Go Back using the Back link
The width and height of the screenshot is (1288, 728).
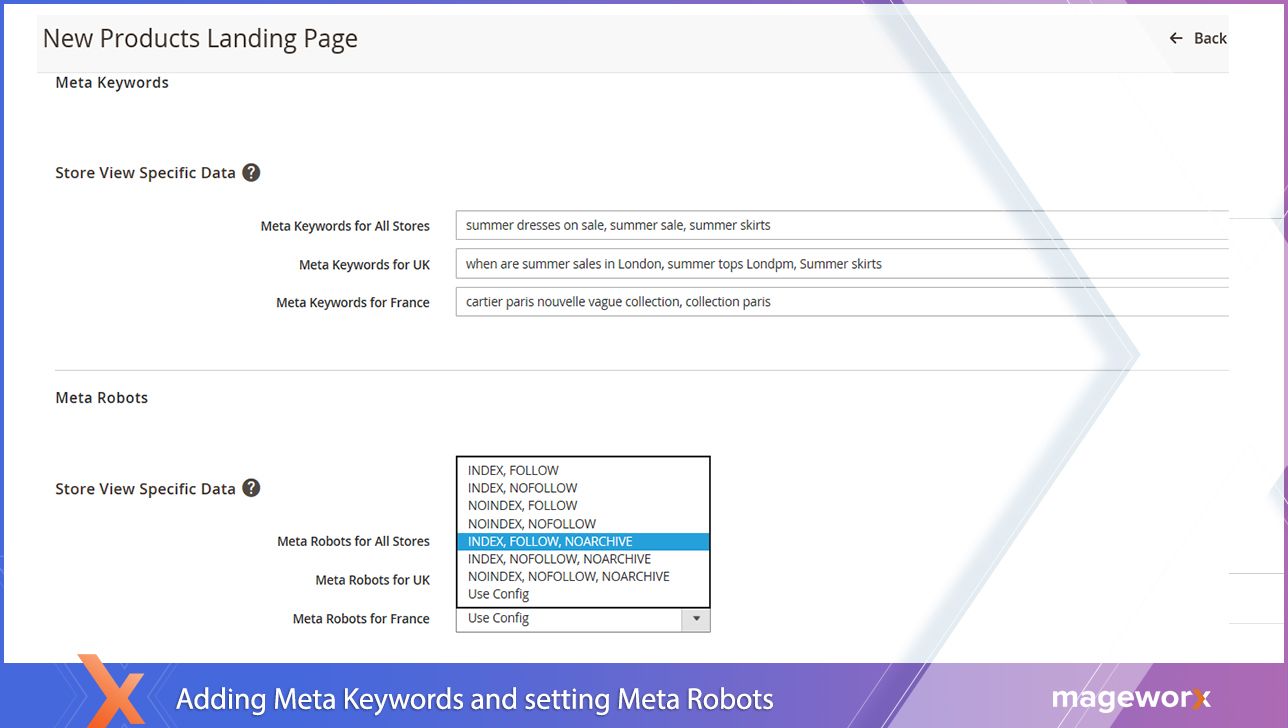click(1209, 38)
